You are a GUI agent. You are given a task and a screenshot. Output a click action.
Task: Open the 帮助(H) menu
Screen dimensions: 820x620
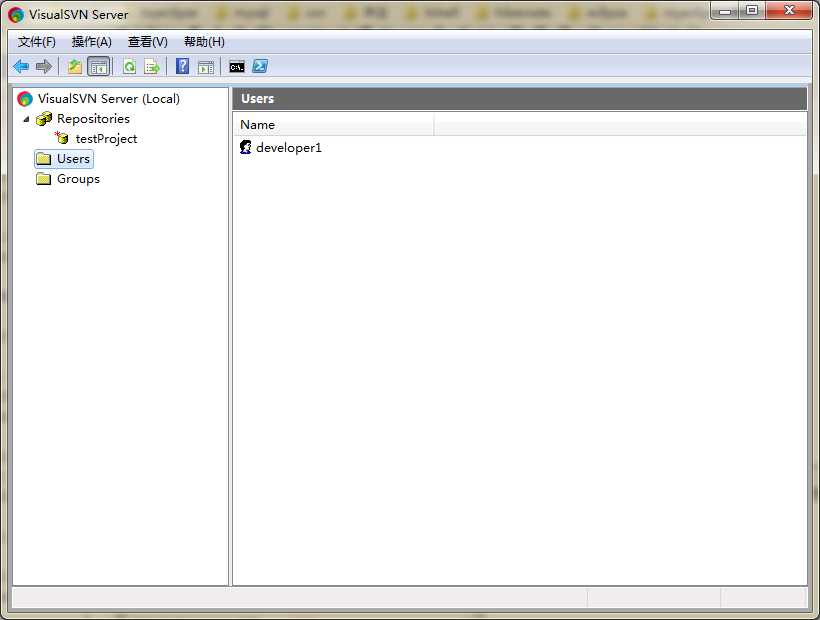coord(204,42)
